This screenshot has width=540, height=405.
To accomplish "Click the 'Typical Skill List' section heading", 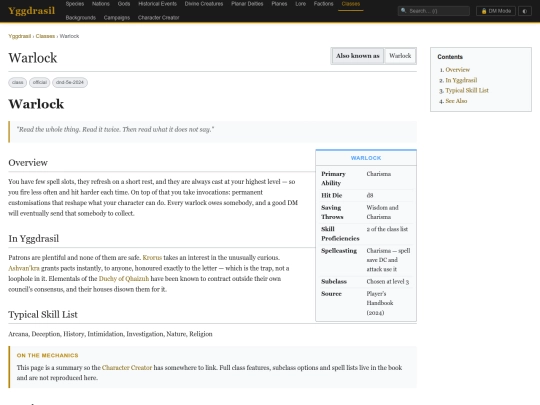I will coord(43,314).
